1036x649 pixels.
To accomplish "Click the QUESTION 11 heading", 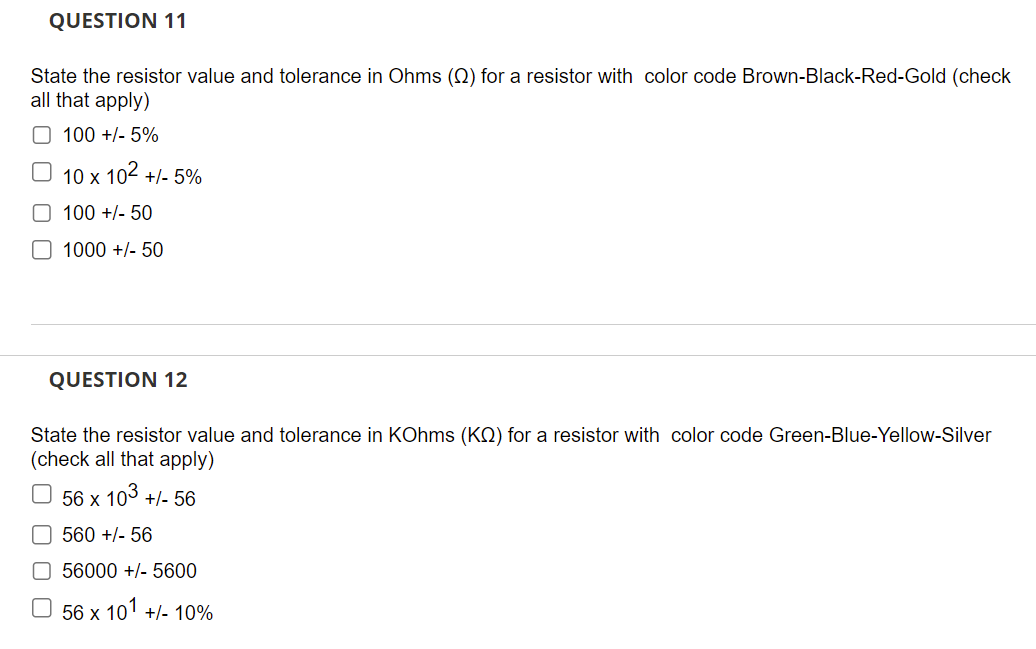I will (x=117, y=20).
